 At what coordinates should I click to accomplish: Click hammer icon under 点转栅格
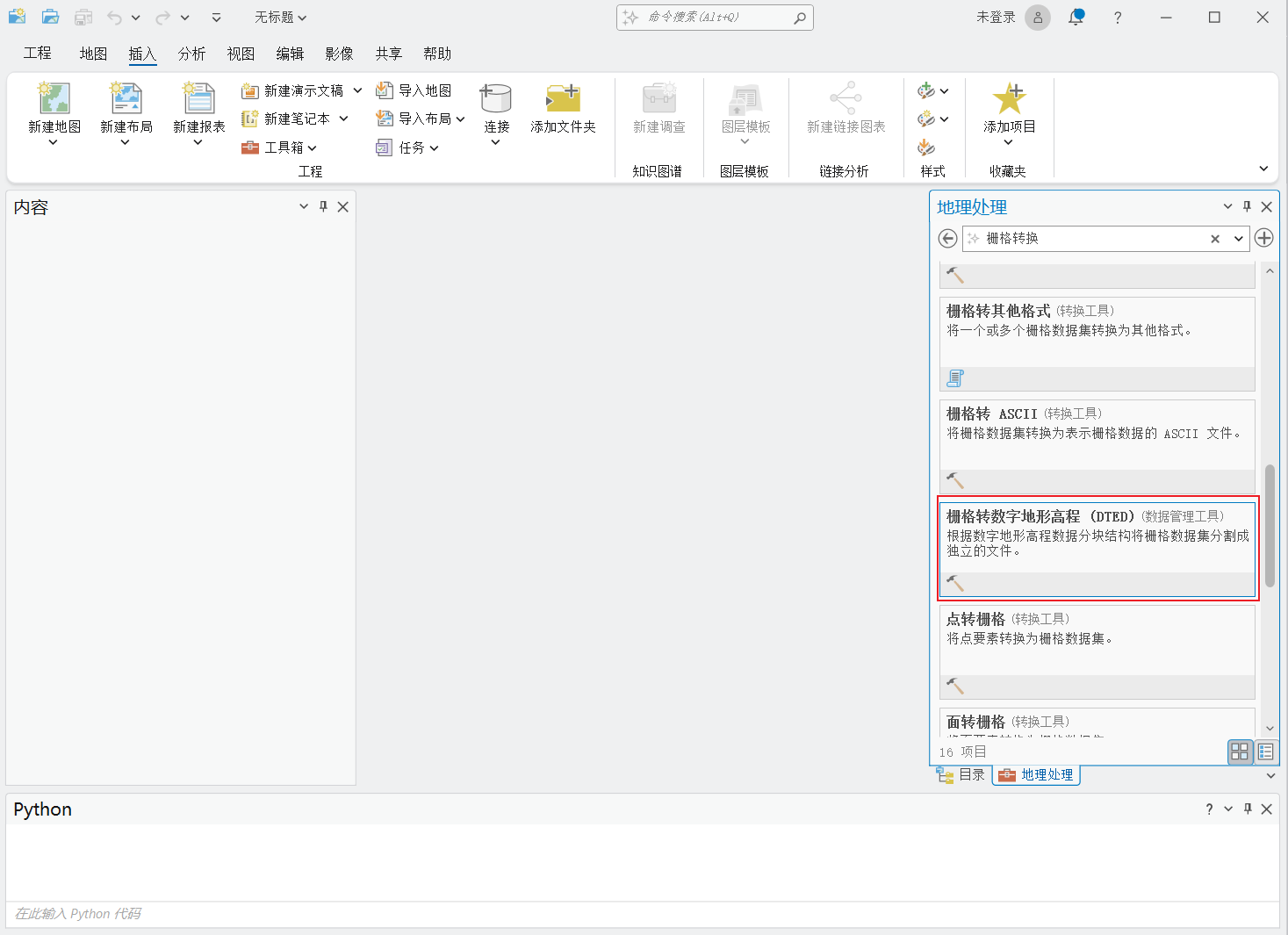click(x=955, y=687)
